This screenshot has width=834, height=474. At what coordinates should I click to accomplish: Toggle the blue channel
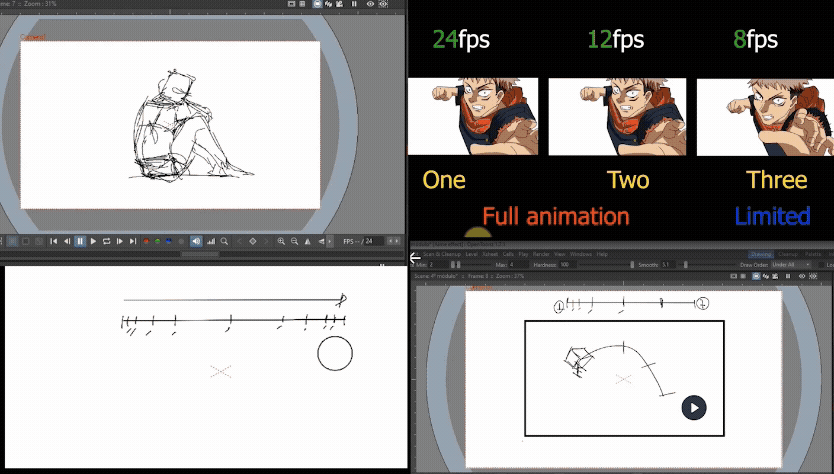point(169,241)
